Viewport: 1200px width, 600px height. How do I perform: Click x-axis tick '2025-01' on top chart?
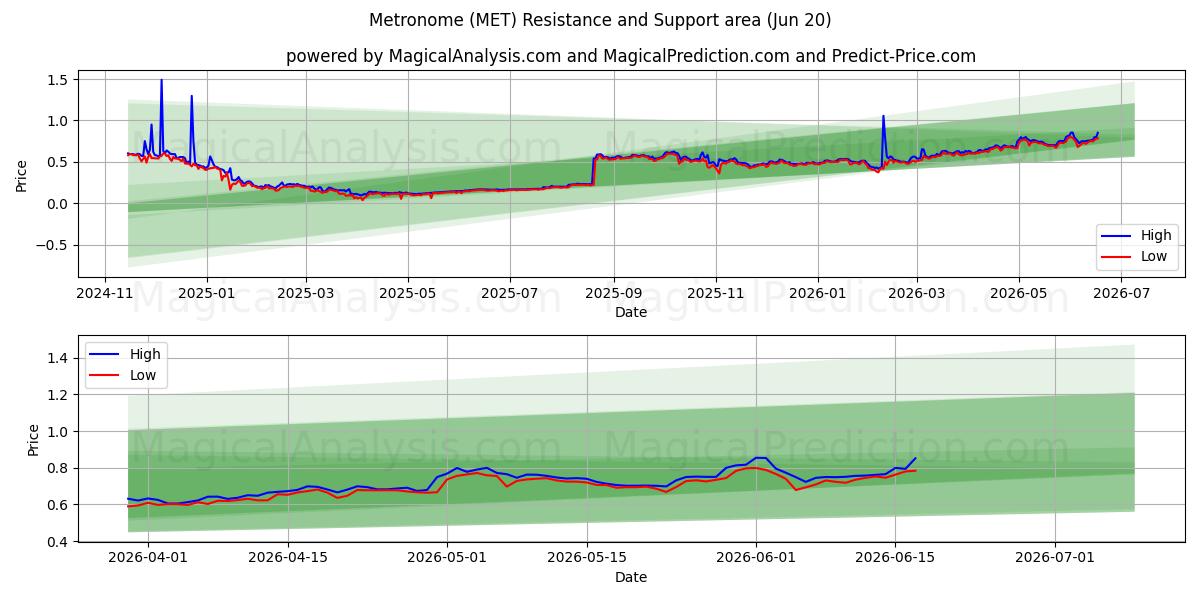click(207, 293)
